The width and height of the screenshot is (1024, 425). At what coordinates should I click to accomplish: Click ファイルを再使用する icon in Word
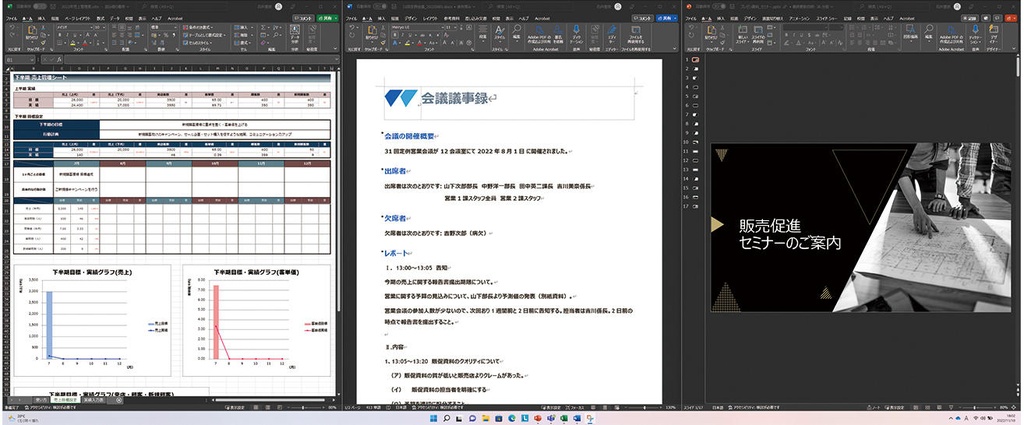pos(635,29)
